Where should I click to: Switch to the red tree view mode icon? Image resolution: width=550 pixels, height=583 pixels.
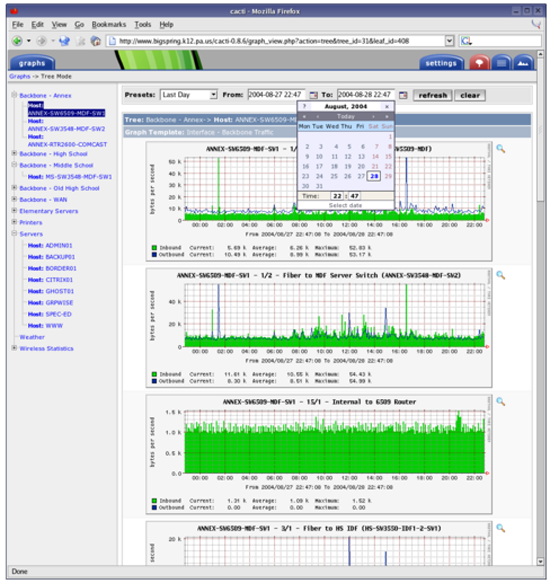point(479,63)
